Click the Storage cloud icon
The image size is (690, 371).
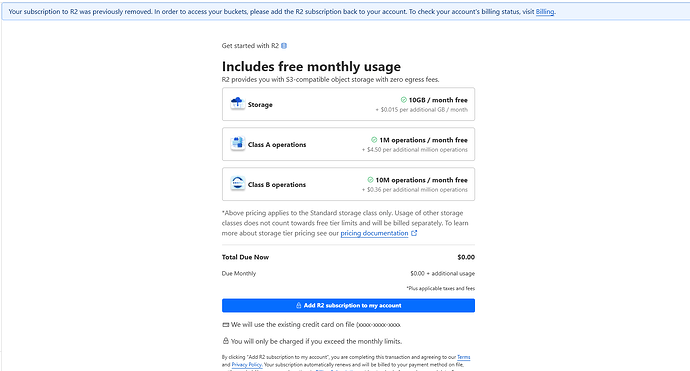tap(237, 104)
